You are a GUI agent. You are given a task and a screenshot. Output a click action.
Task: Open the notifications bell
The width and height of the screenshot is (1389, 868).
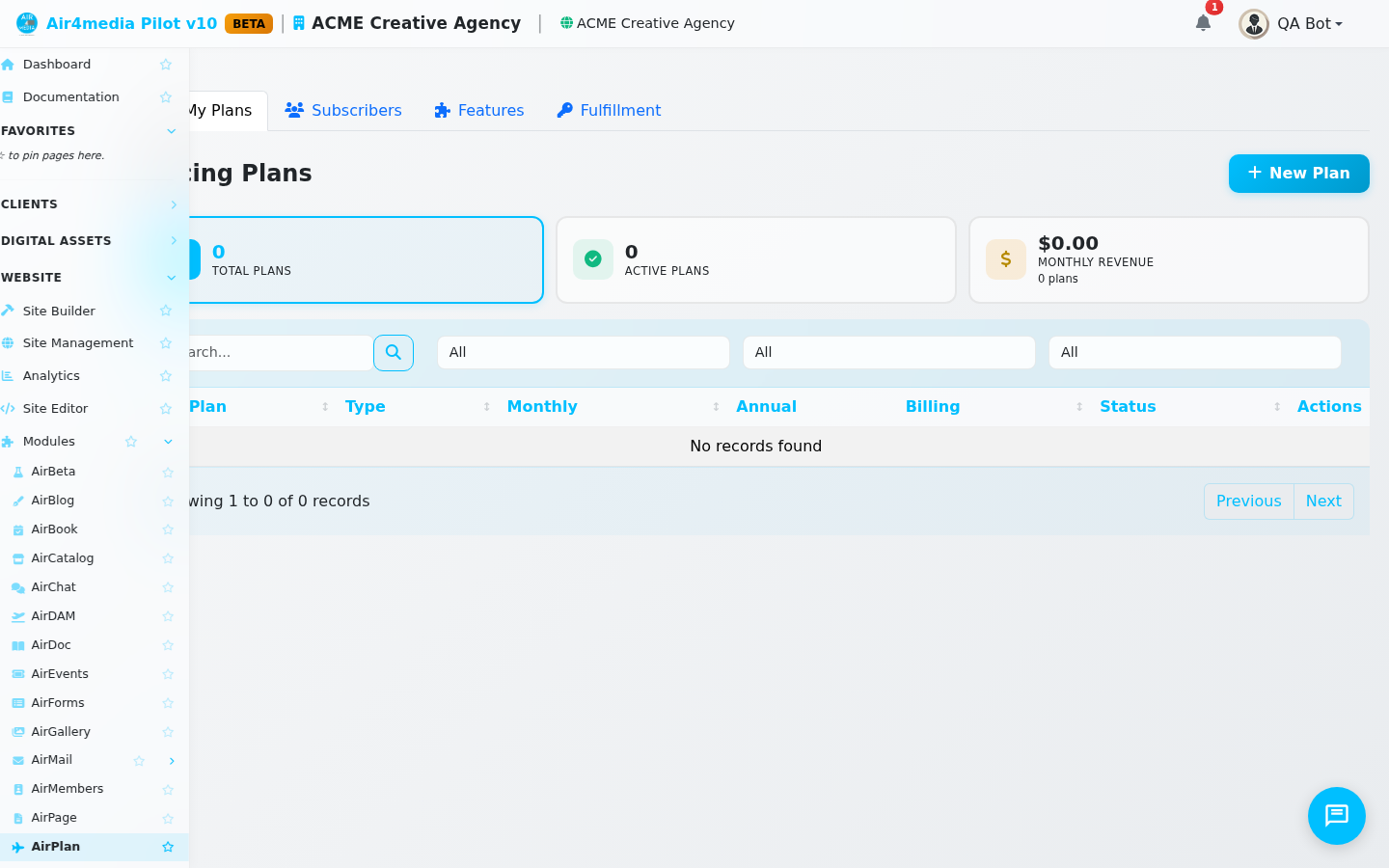(x=1203, y=23)
